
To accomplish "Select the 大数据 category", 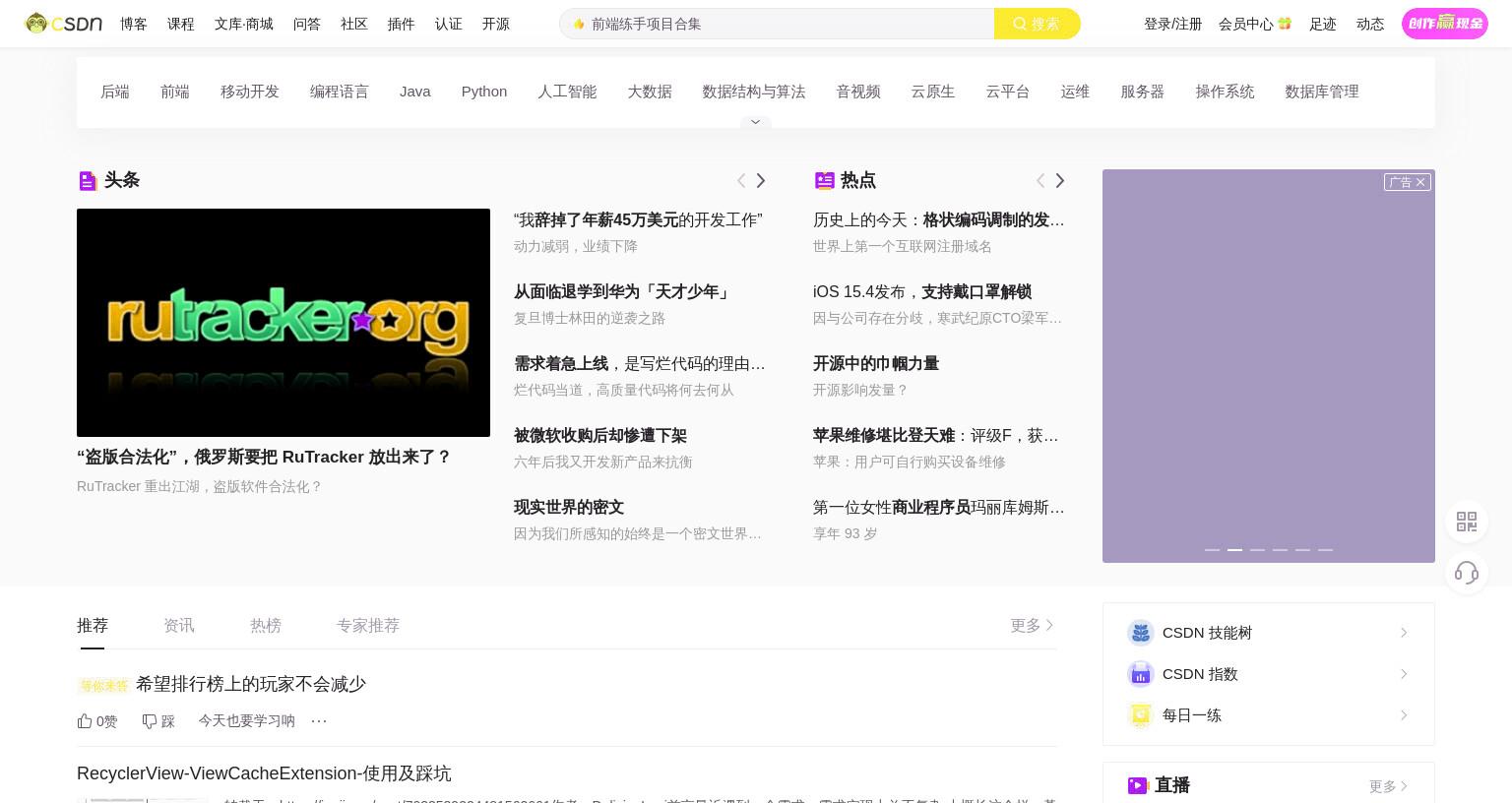I will click(x=650, y=92).
